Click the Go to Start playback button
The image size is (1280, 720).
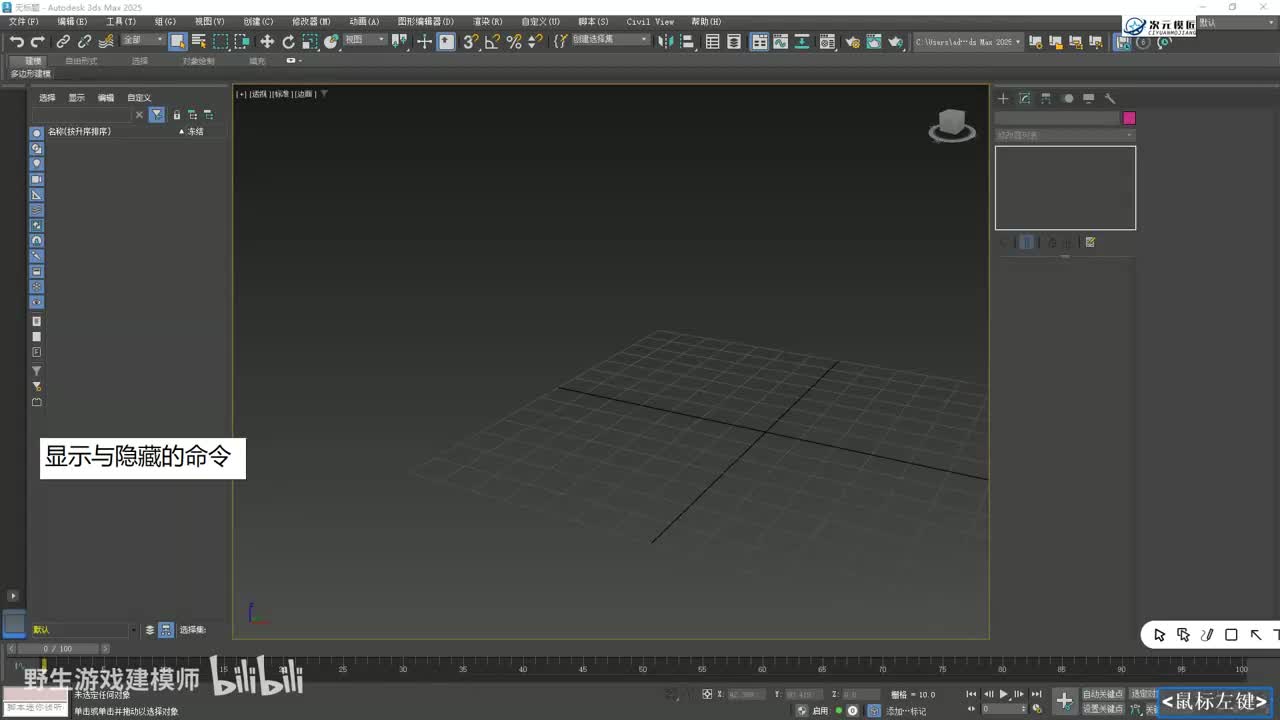click(971, 694)
